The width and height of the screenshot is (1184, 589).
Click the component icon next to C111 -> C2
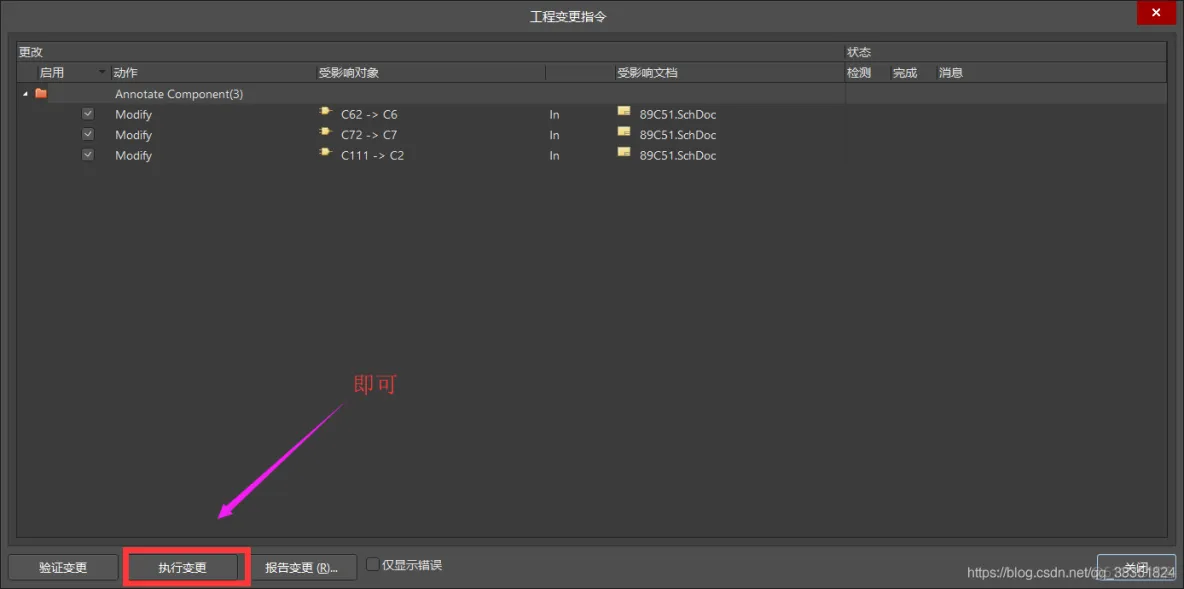point(325,152)
